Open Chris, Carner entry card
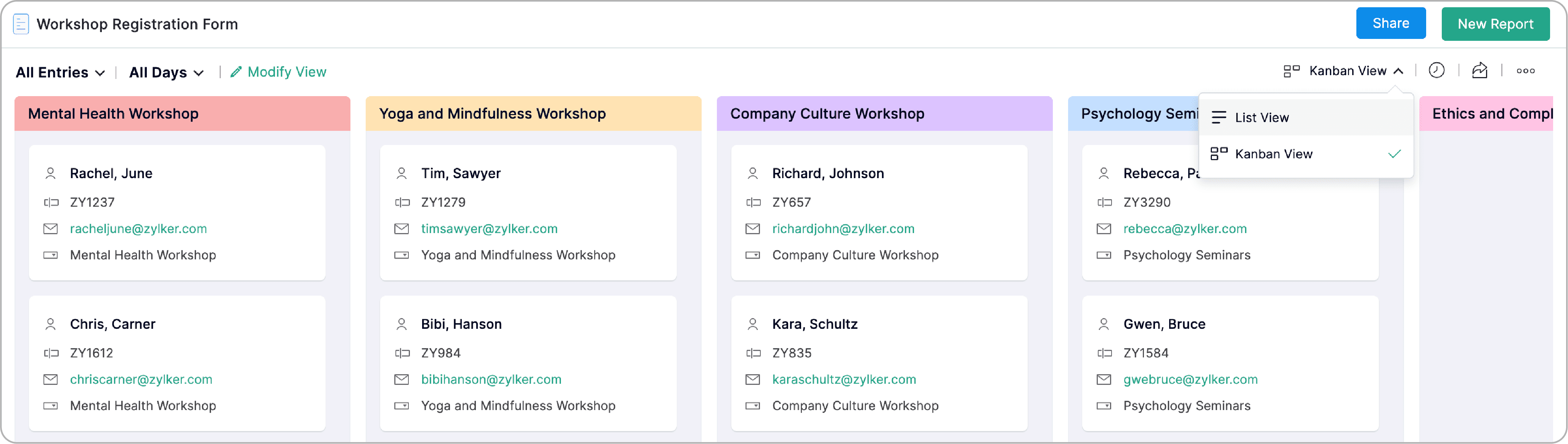Image resolution: width=1568 pixels, height=444 pixels. 177,363
